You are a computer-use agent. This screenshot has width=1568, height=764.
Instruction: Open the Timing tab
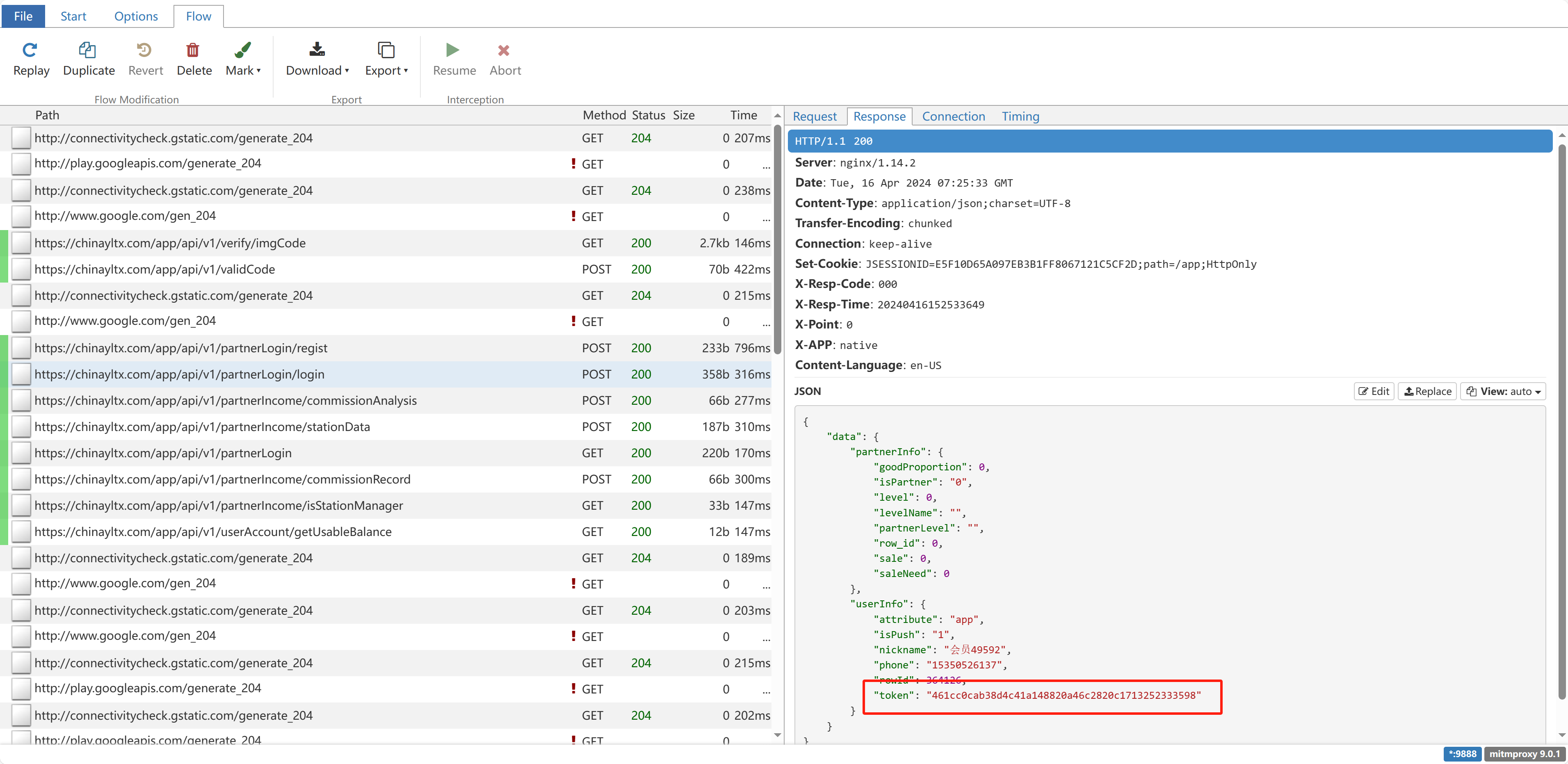[1020, 116]
